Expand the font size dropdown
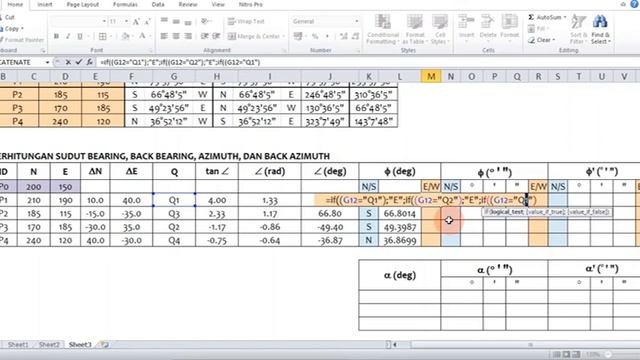Viewport: 640px width, 360px height. 127,21
